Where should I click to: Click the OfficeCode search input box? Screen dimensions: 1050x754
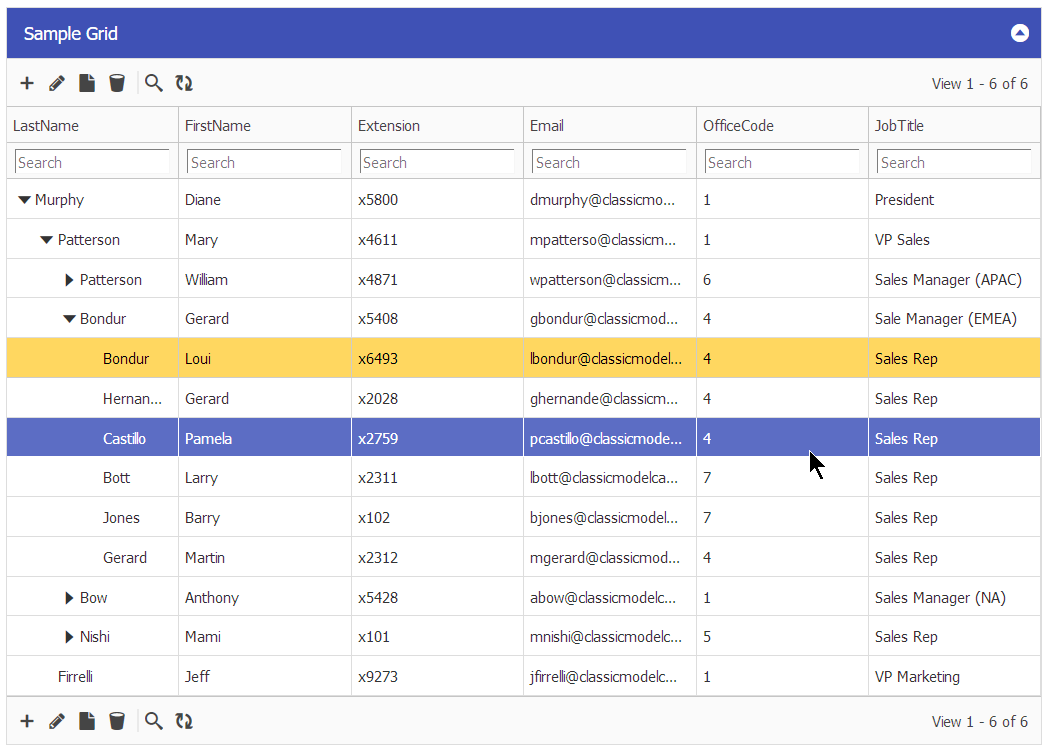(x=781, y=162)
